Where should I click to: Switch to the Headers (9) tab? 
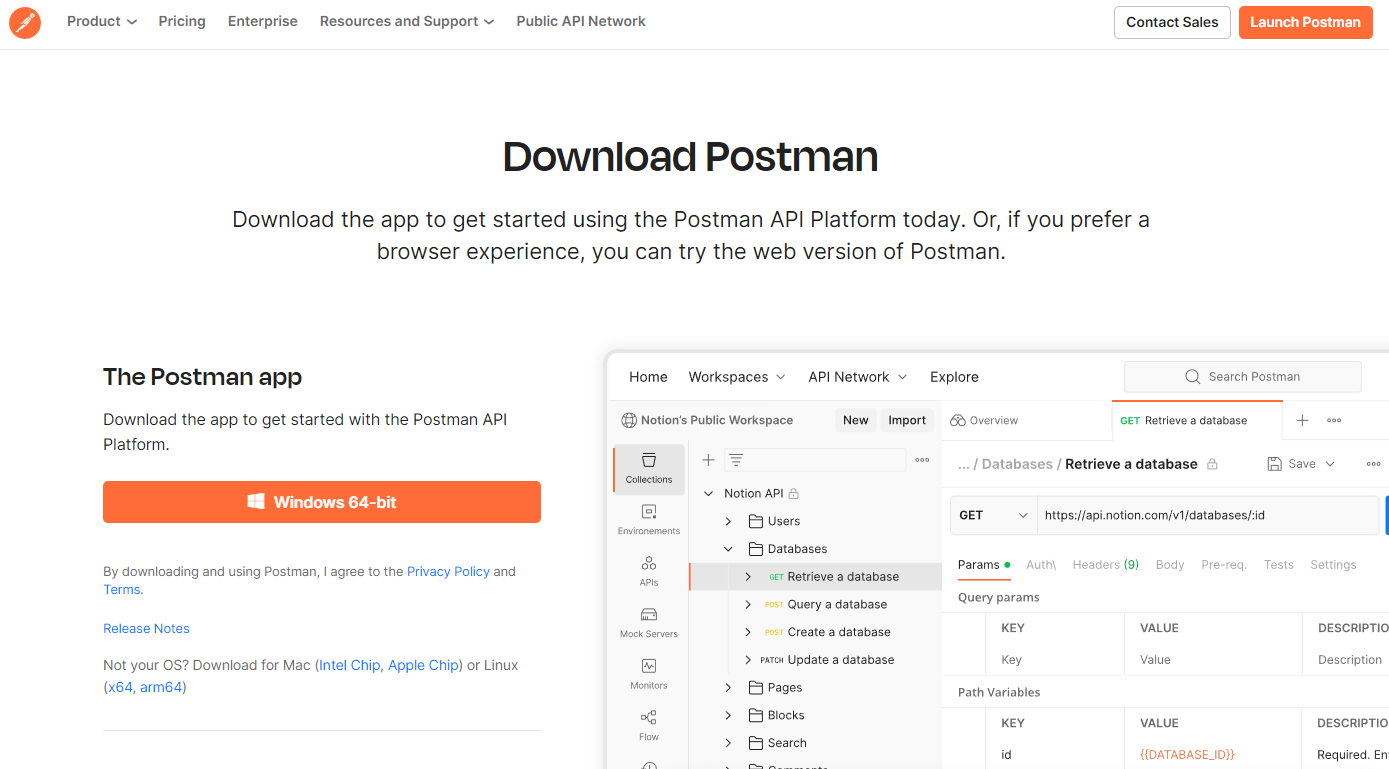1106,565
